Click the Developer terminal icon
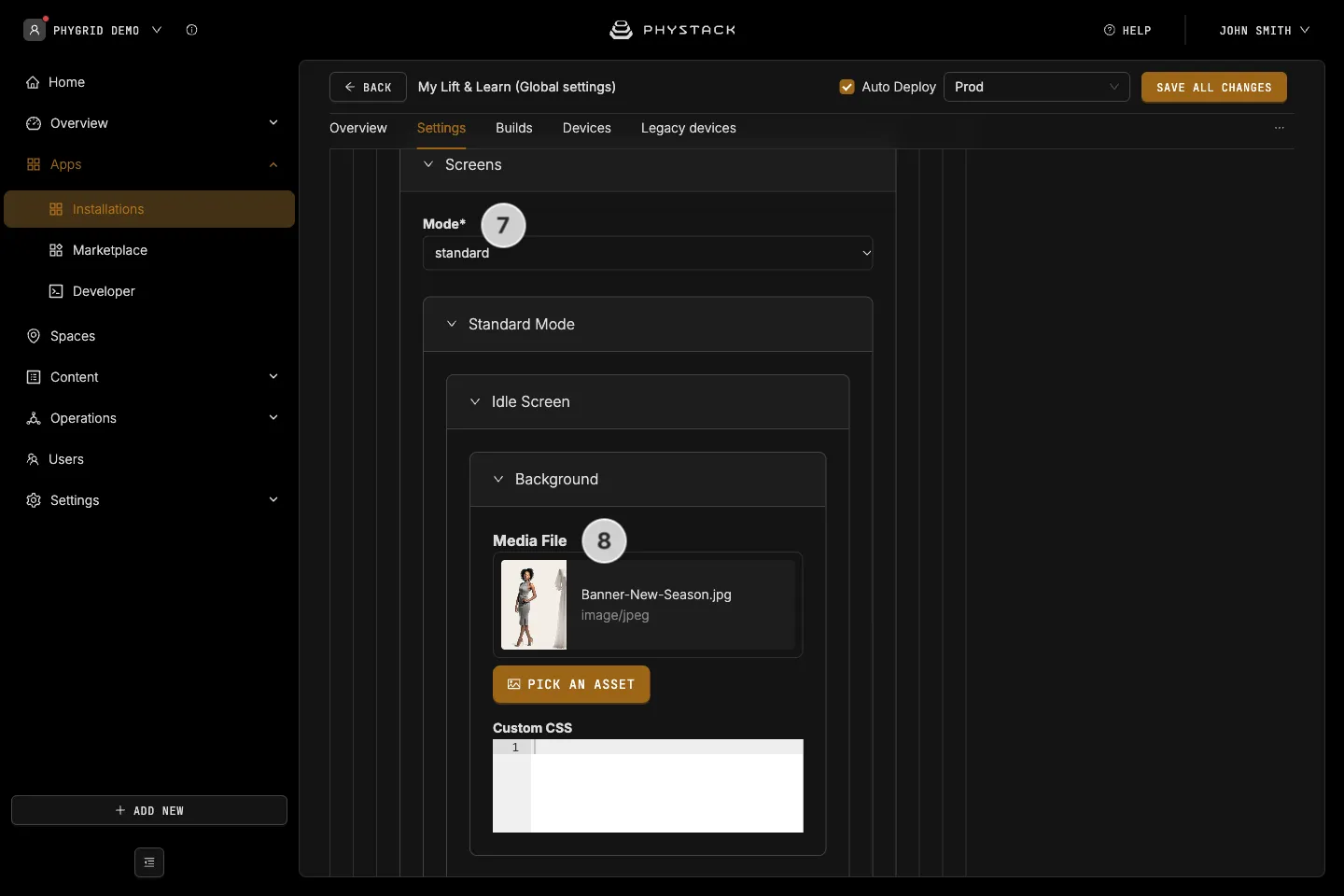1344x896 pixels. (56, 291)
